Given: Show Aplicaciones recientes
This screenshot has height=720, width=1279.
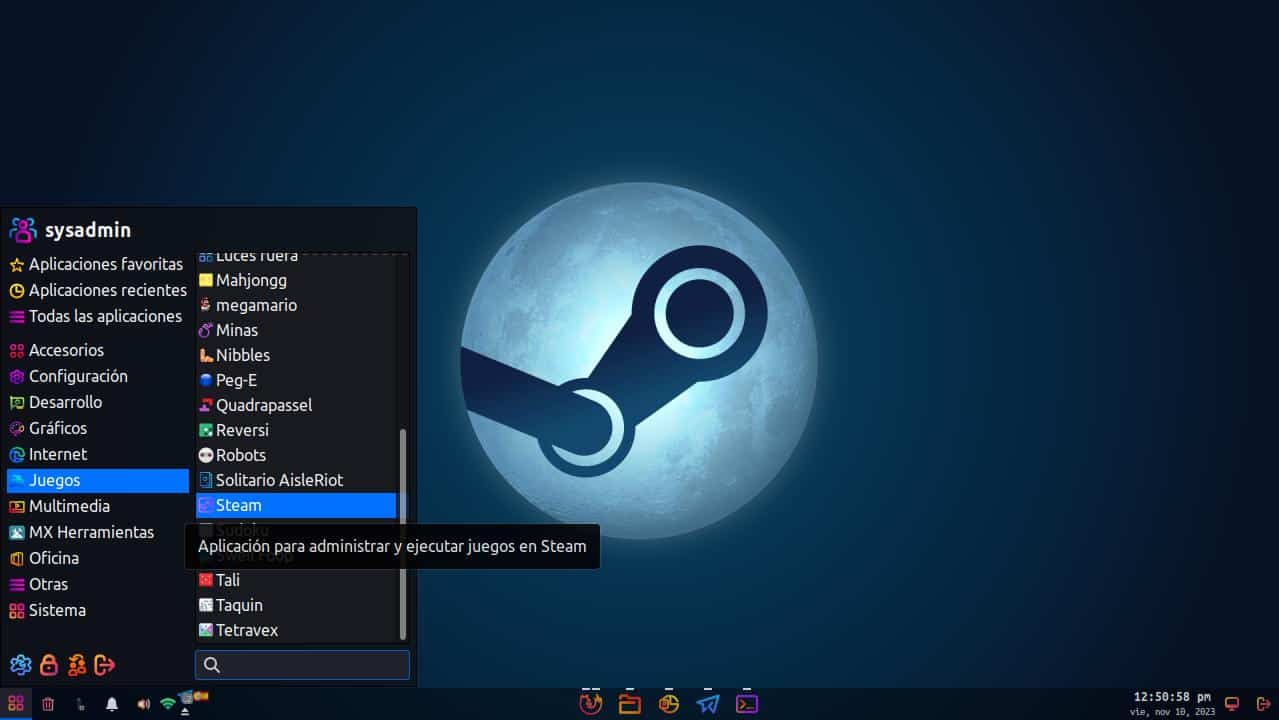Looking at the screenshot, I should click(97, 290).
